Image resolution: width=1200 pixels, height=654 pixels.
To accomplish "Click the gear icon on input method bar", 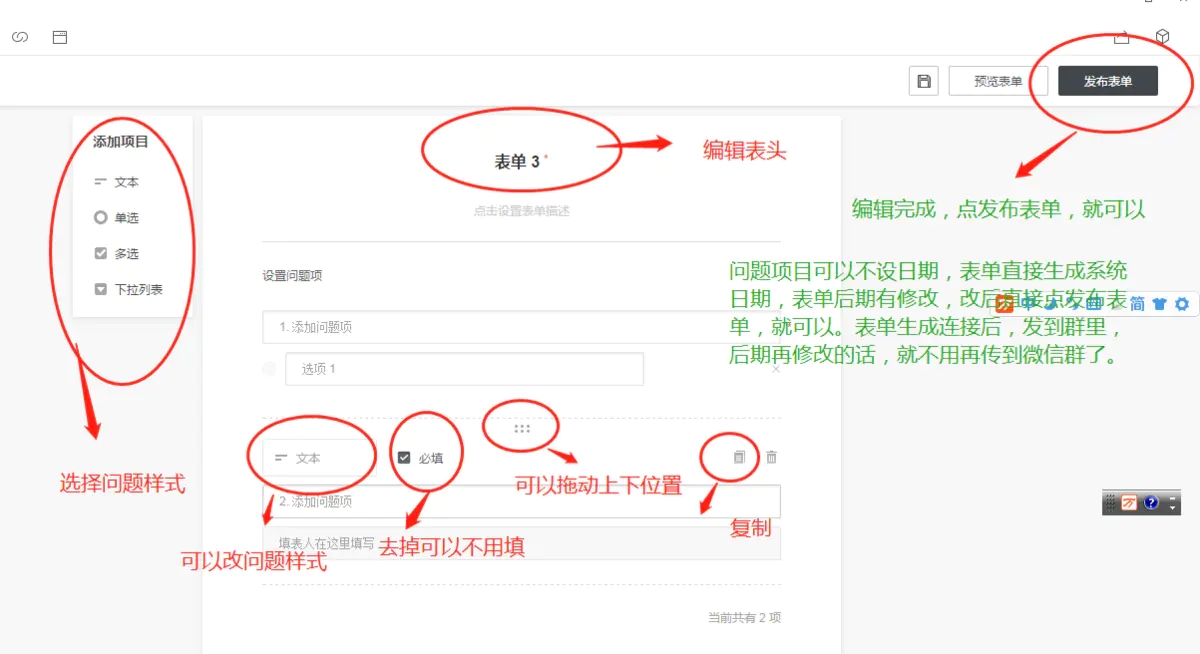I will click(x=1180, y=304).
